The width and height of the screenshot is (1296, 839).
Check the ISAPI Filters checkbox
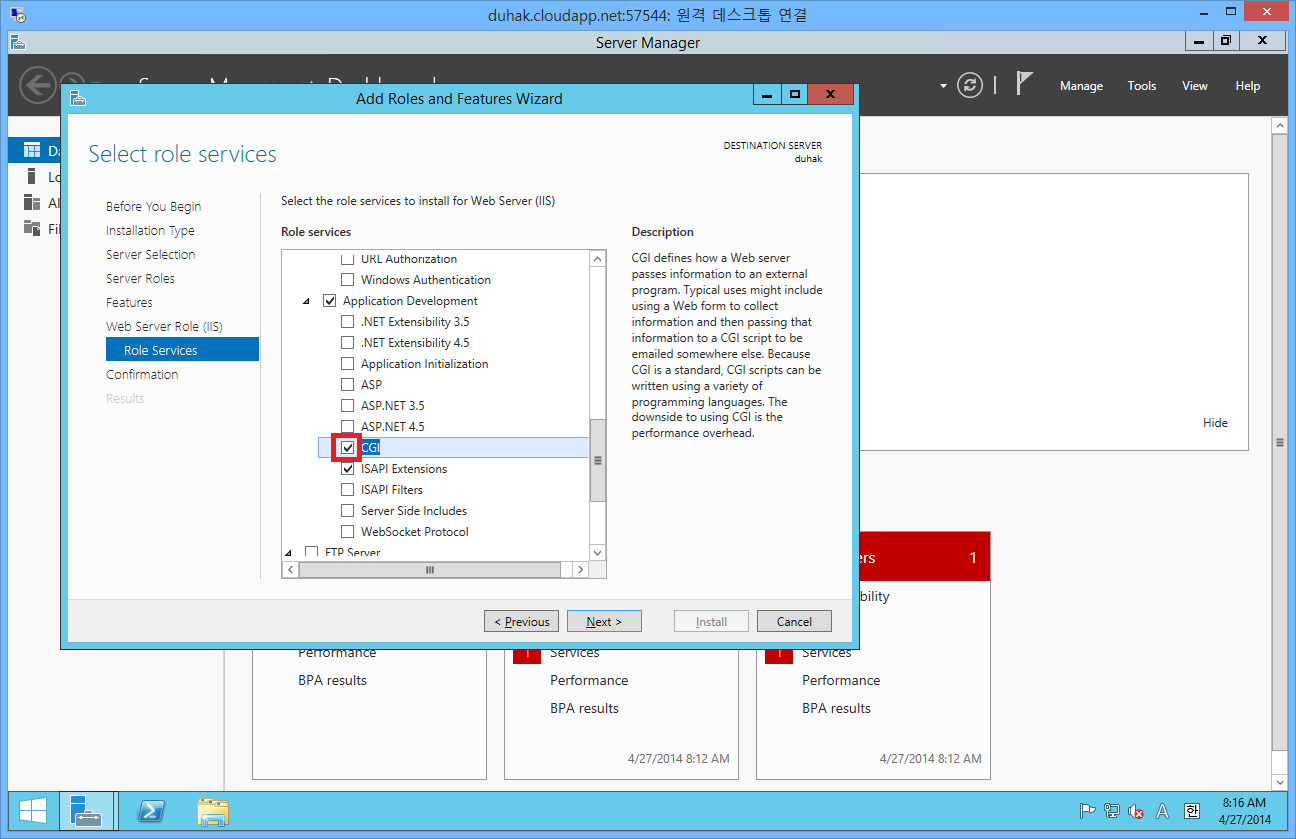coord(347,490)
